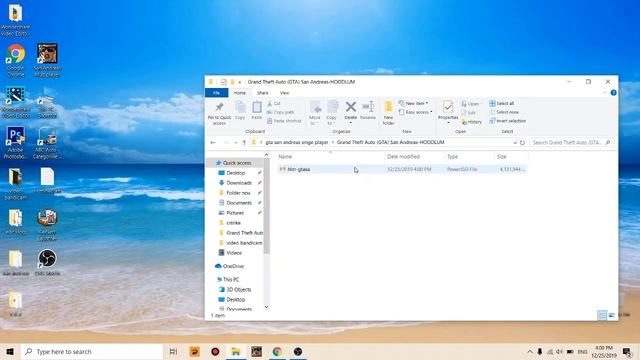Viewport: 640px width, 360px height.
Task: Click the Windows Start button
Action: [x=10, y=351]
